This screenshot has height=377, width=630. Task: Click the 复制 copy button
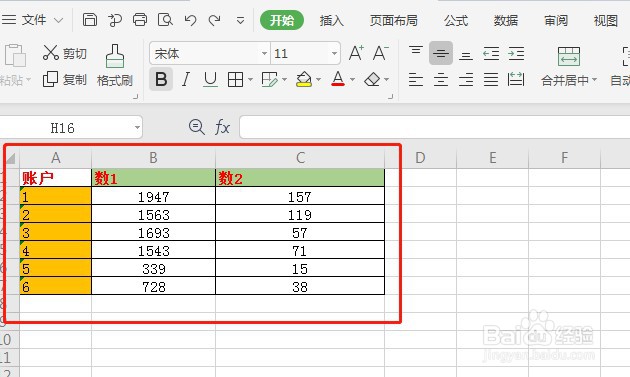pyautogui.click(x=65, y=79)
